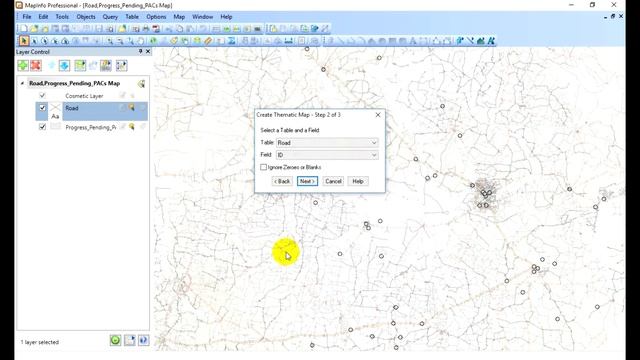Click the Layer Properties icon in Layer Control
This screenshot has width=640, height=360.
click(x=80, y=65)
